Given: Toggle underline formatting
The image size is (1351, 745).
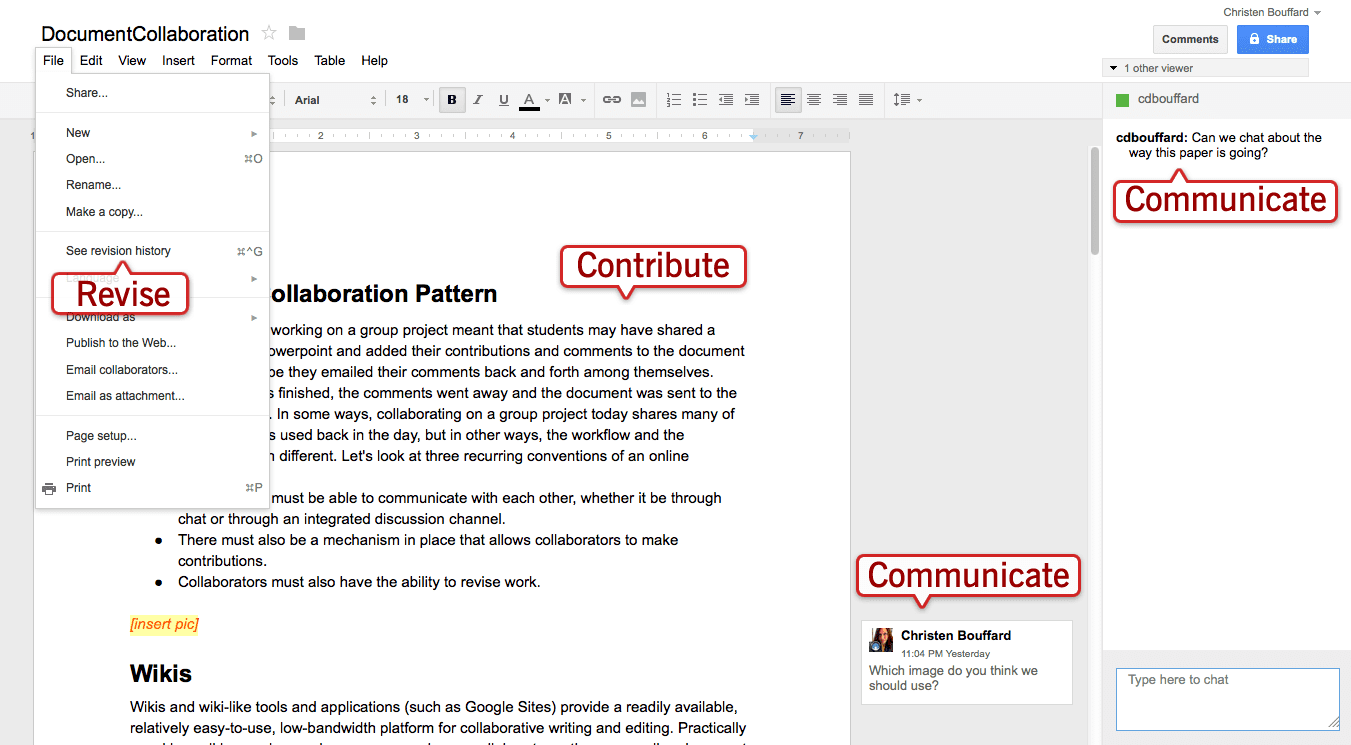Looking at the screenshot, I should 503,99.
